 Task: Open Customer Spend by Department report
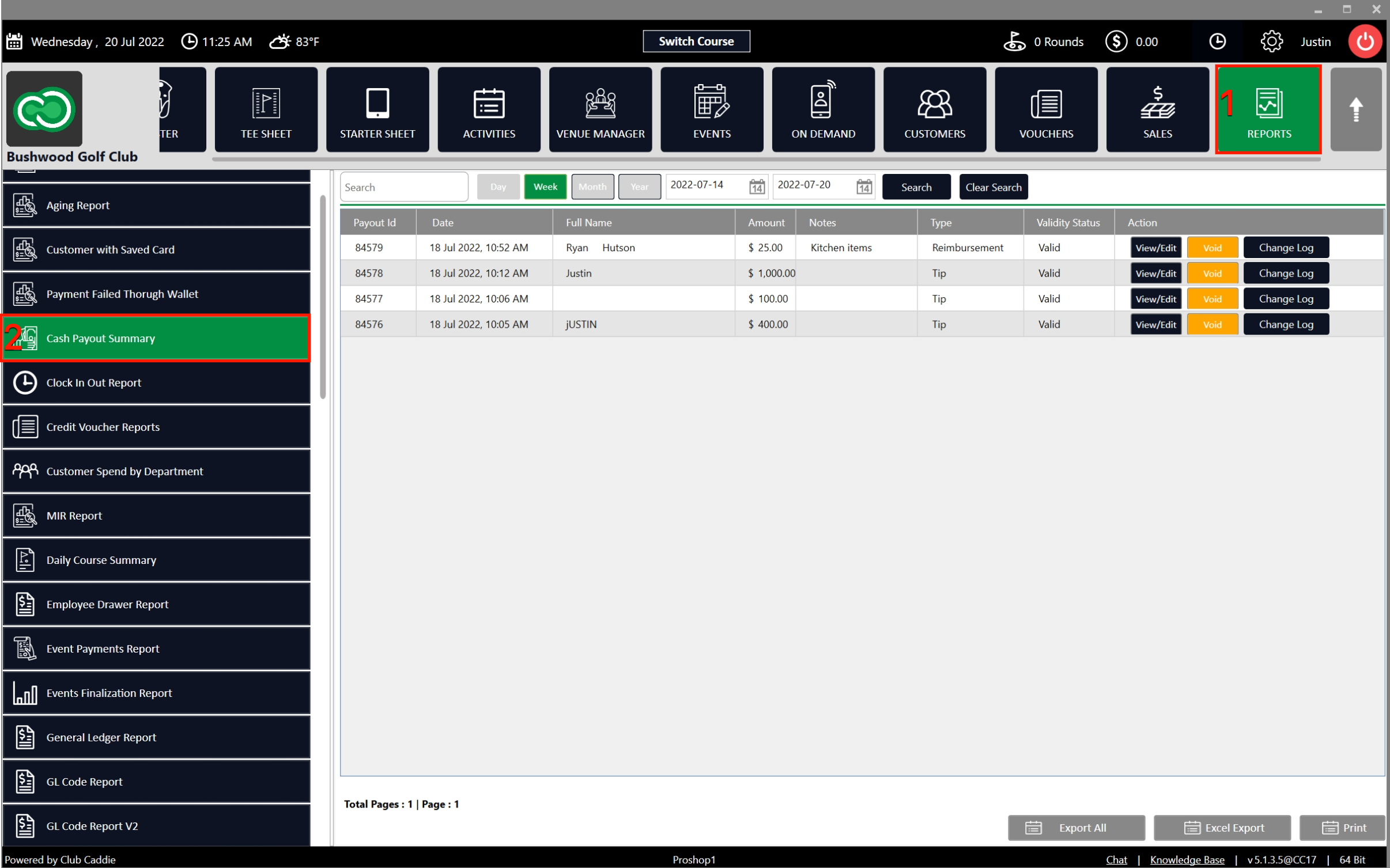click(157, 471)
